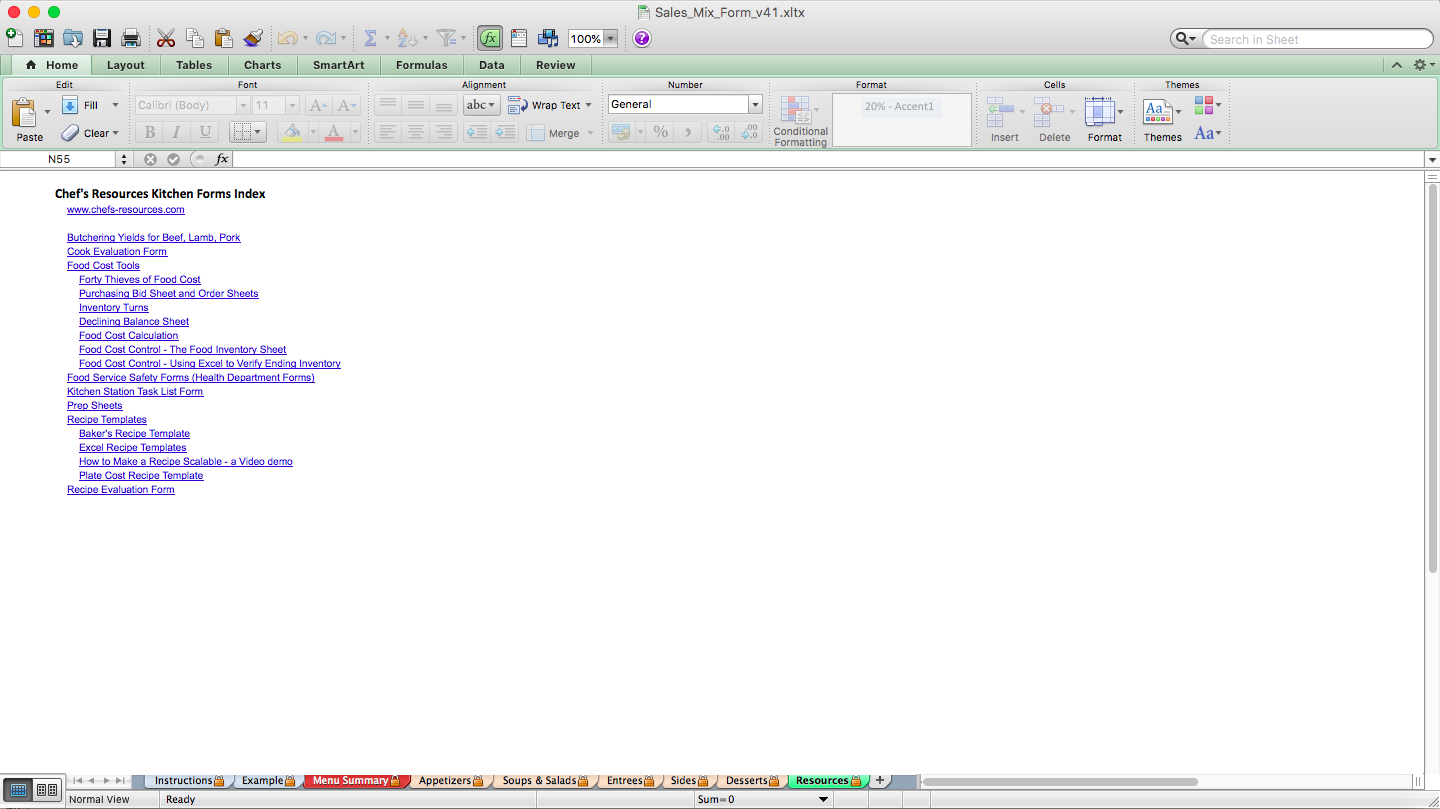Open the Plate Cost Recipe Template link

pos(140,475)
